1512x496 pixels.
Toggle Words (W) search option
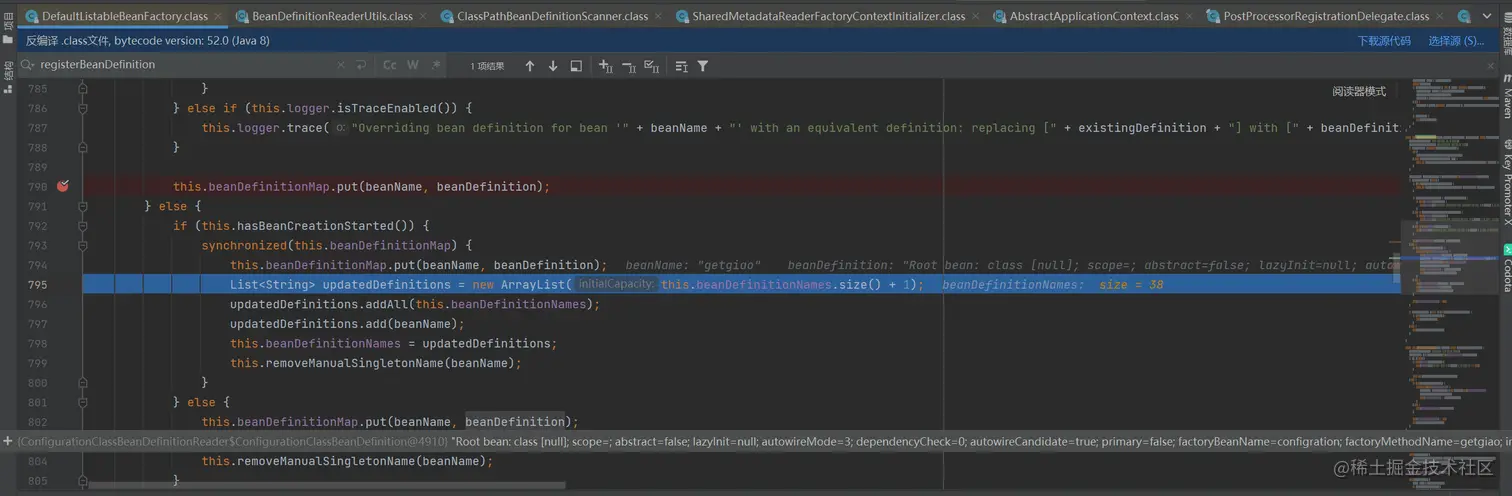[x=412, y=65]
